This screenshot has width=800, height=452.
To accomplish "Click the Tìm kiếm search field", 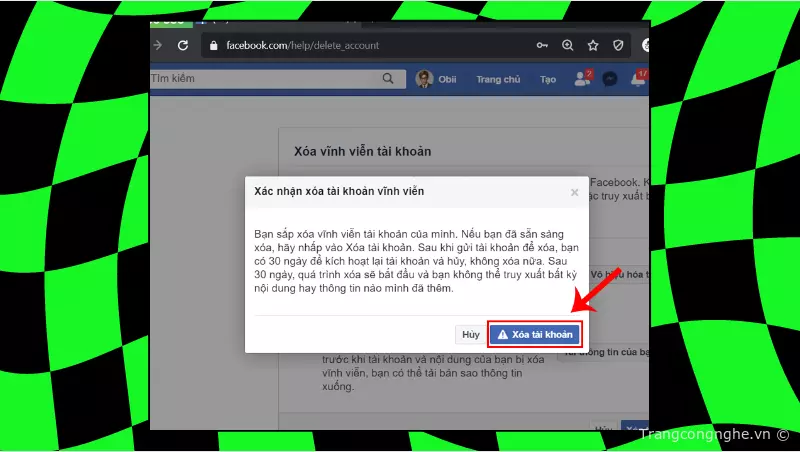I will coord(260,79).
